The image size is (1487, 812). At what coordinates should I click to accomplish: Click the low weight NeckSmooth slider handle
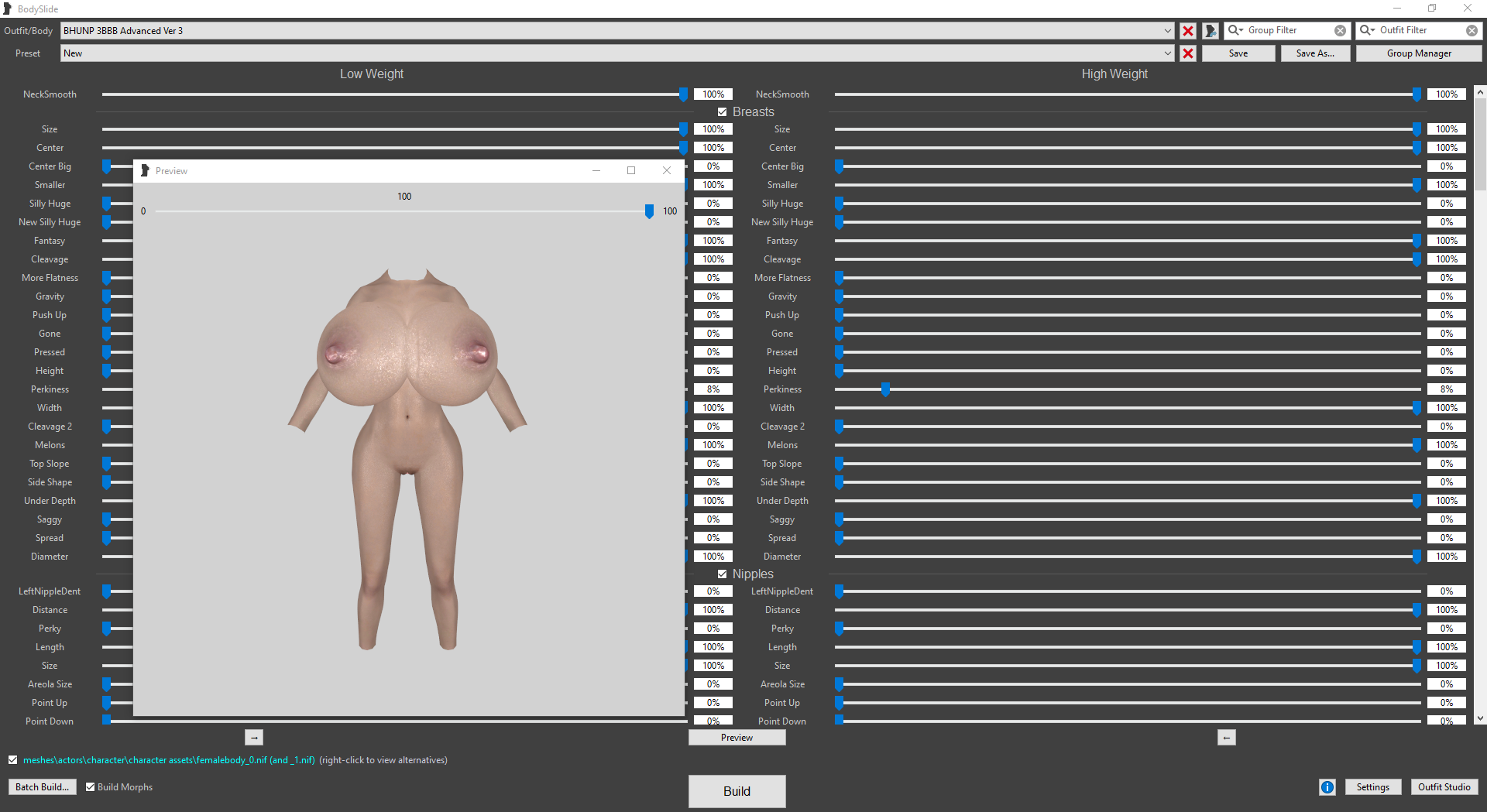pos(683,94)
